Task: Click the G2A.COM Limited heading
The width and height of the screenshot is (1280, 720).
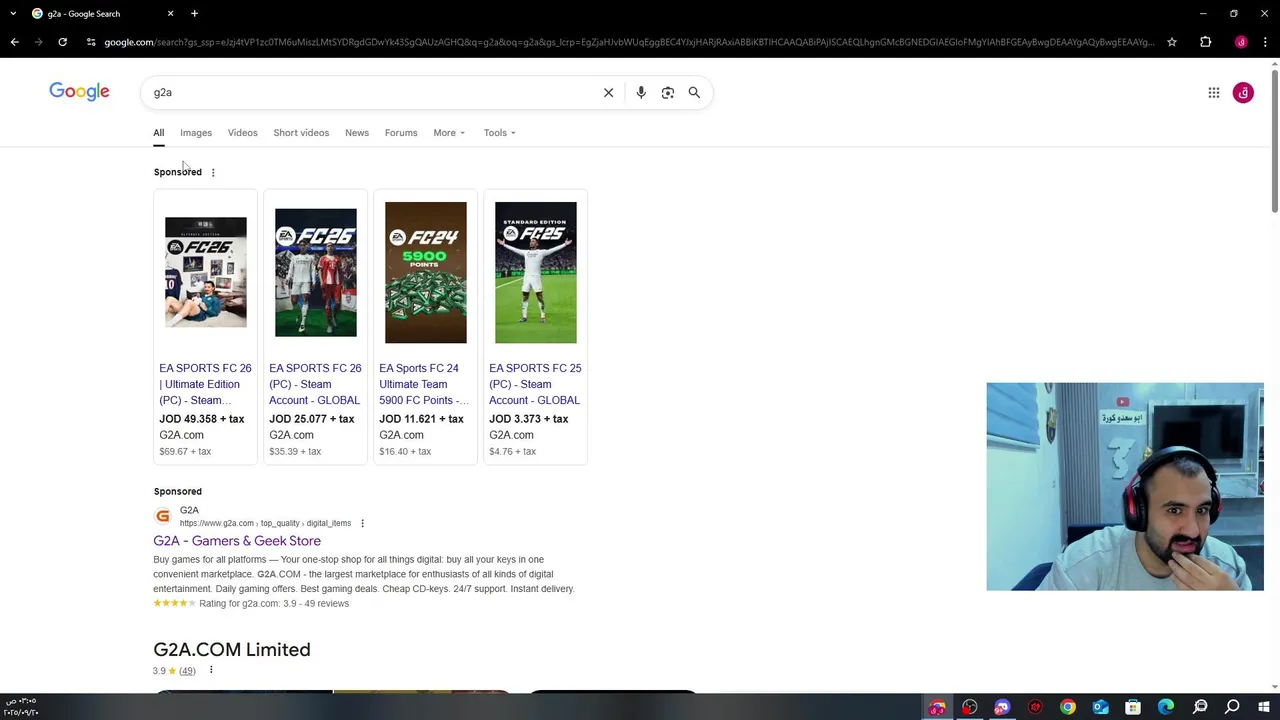Action: click(x=232, y=650)
